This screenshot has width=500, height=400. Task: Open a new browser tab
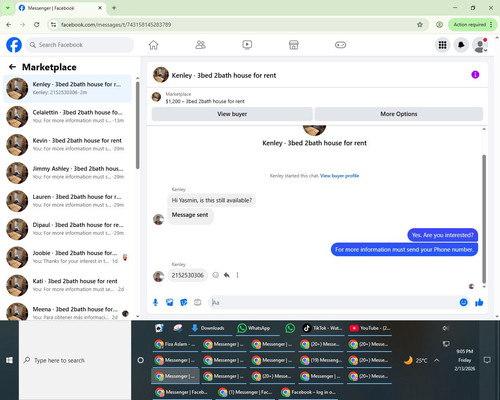(114, 8)
